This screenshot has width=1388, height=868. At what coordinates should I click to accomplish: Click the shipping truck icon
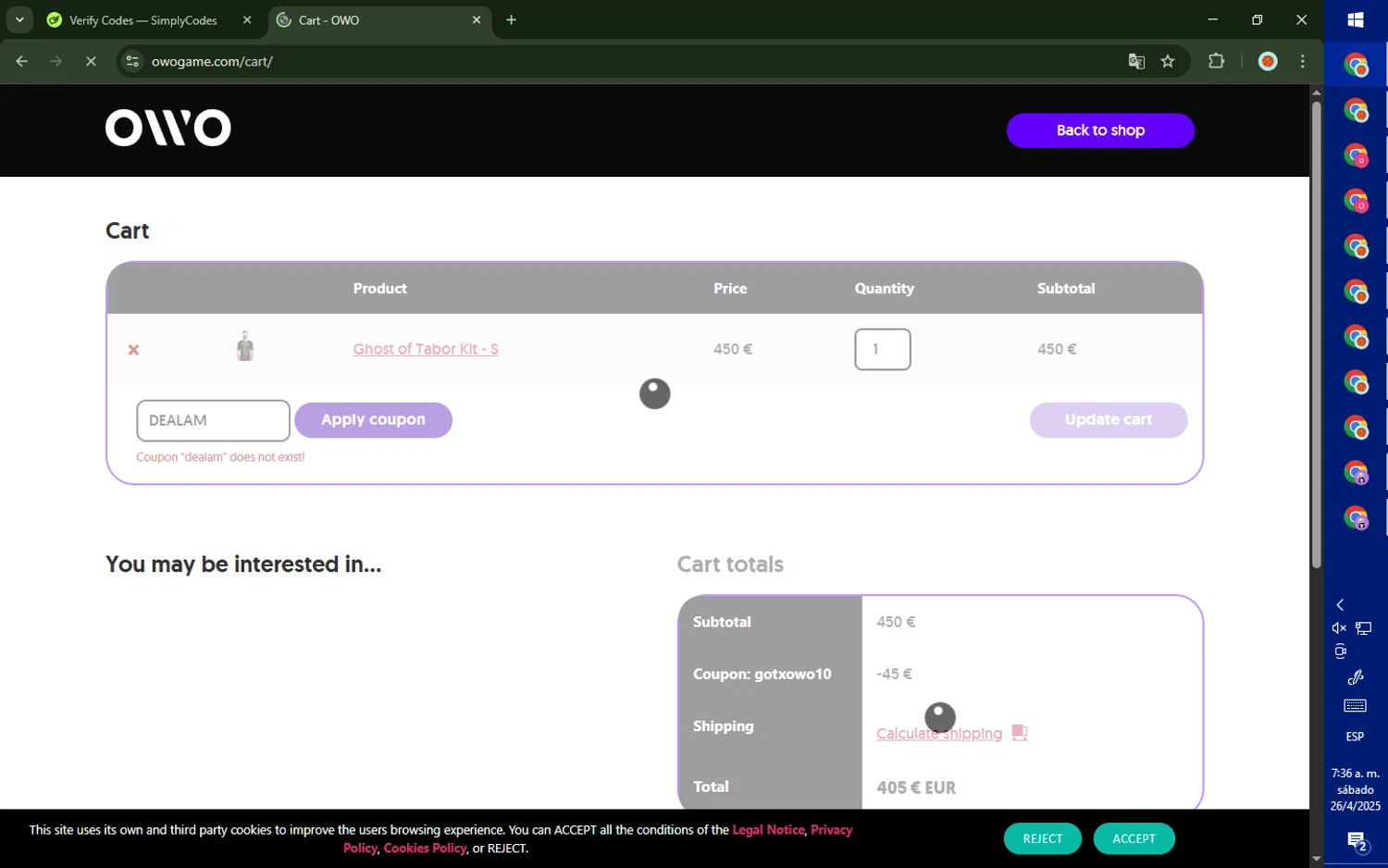pyautogui.click(x=1020, y=732)
